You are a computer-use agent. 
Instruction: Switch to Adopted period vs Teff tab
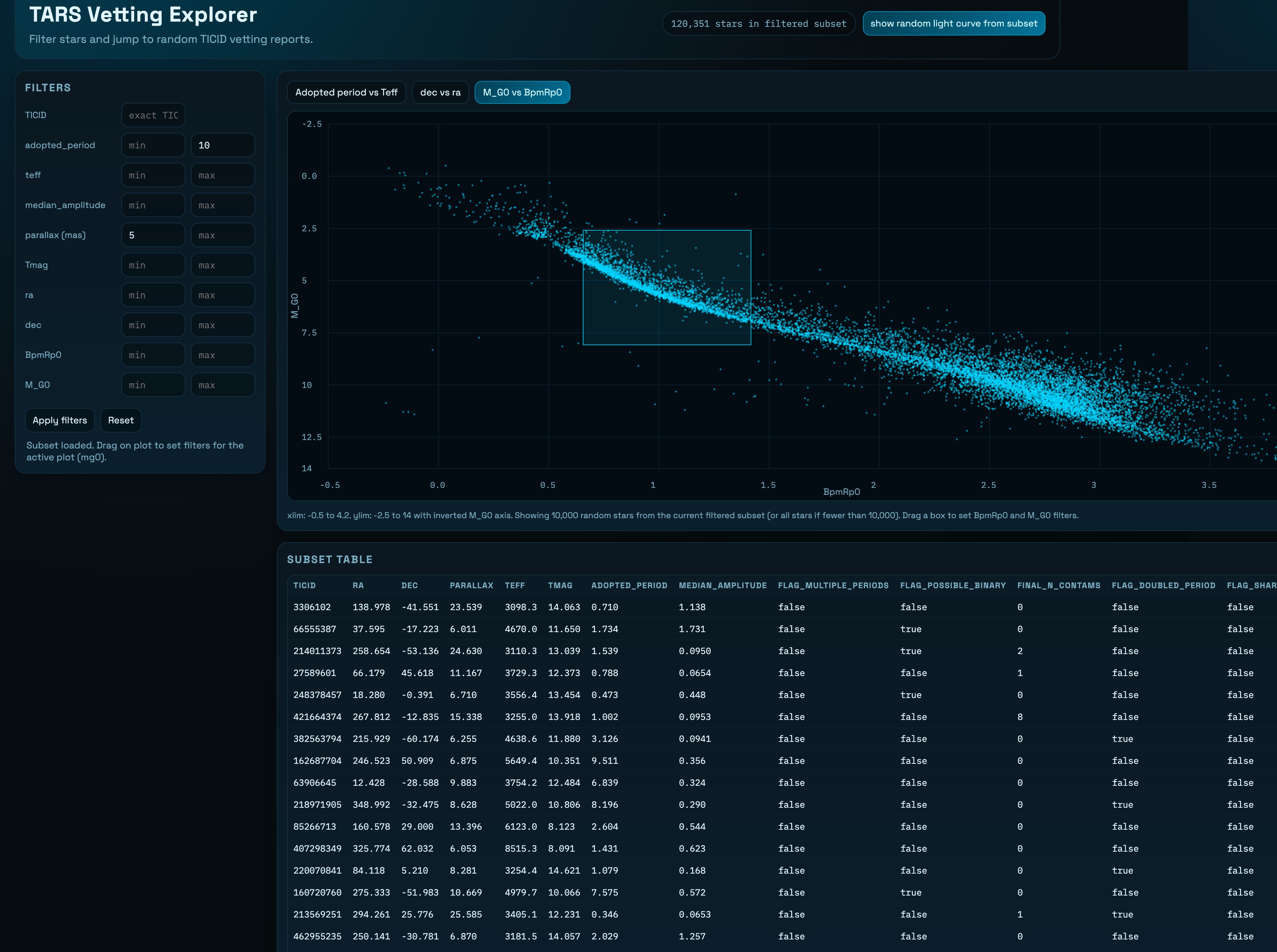[x=346, y=92]
